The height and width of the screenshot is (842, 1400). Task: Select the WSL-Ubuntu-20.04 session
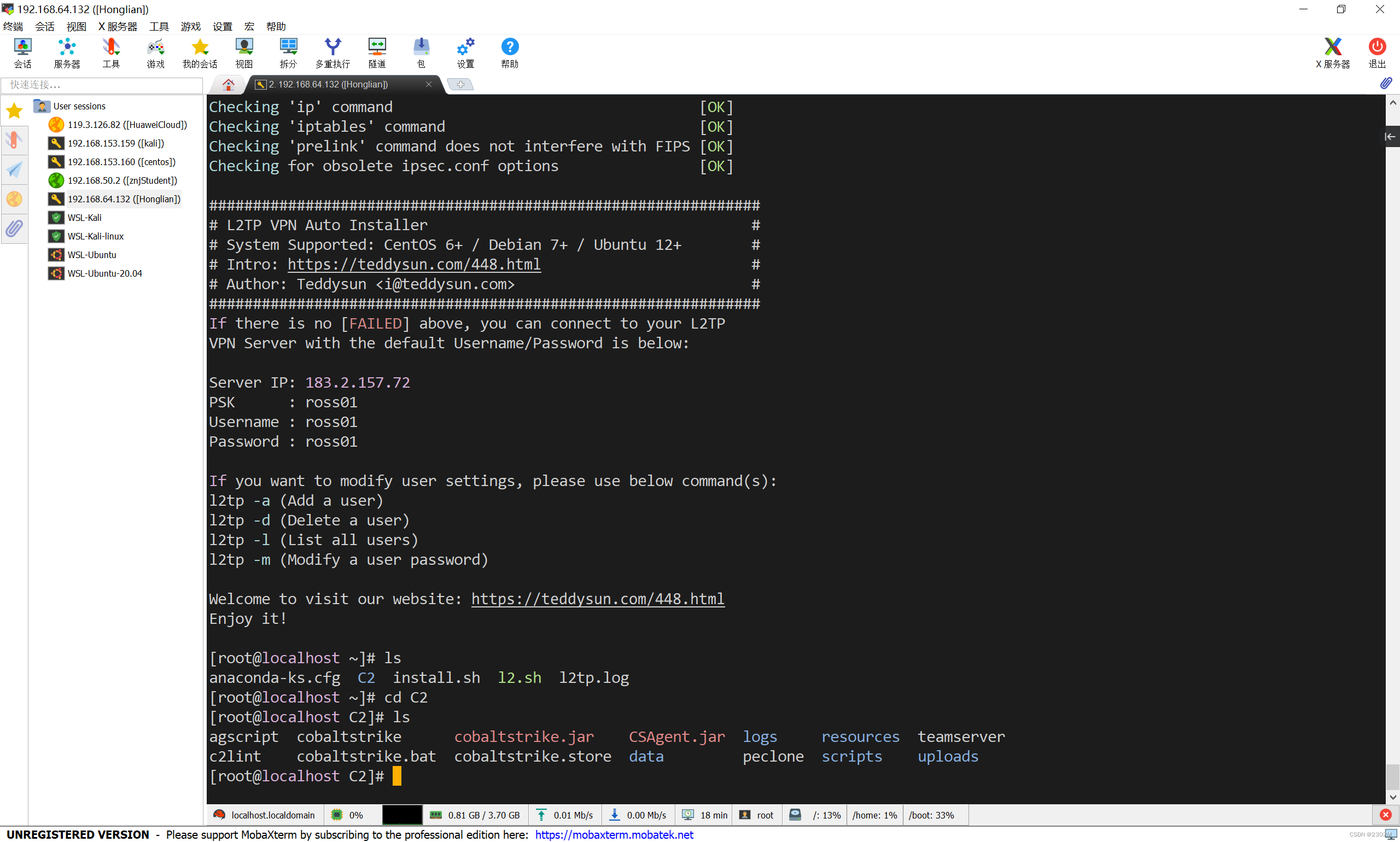point(104,273)
